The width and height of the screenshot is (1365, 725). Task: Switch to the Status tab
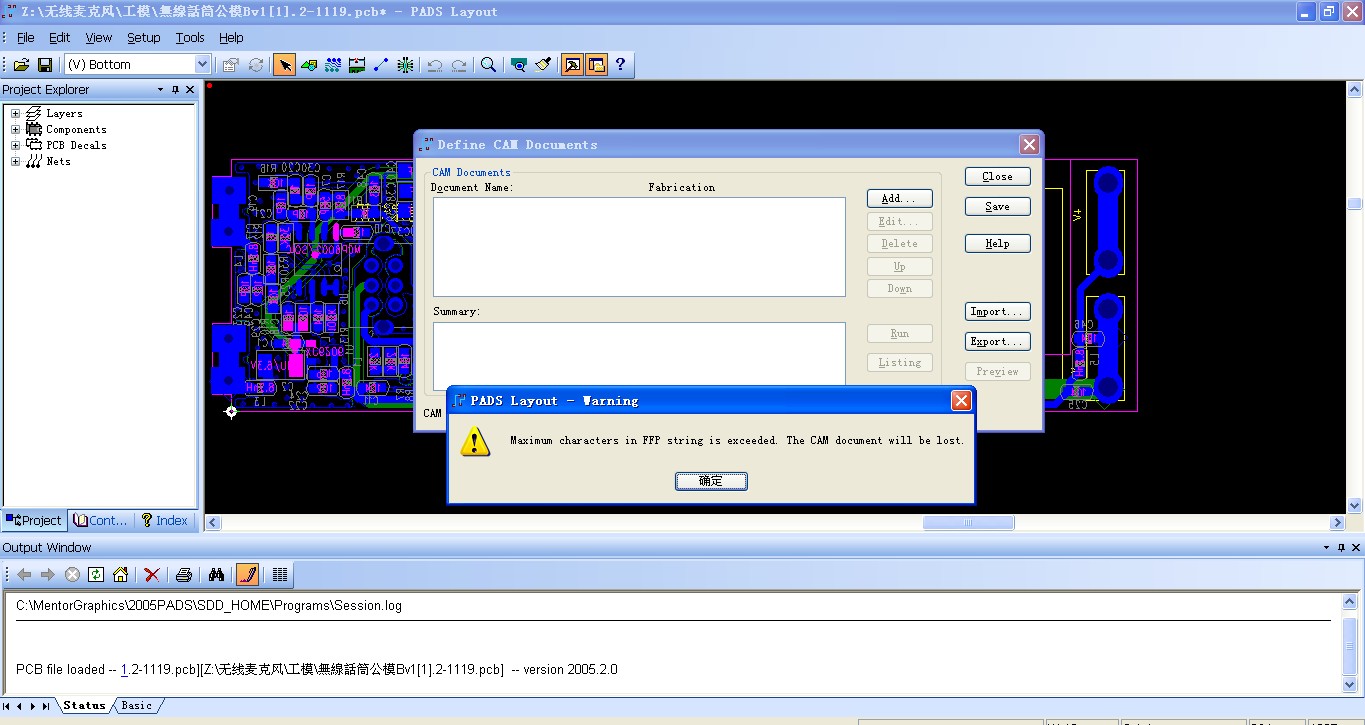tap(84, 705)
